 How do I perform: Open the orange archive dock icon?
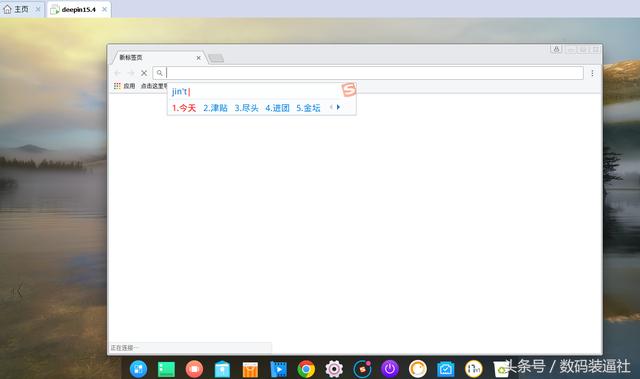coord(250,370)
